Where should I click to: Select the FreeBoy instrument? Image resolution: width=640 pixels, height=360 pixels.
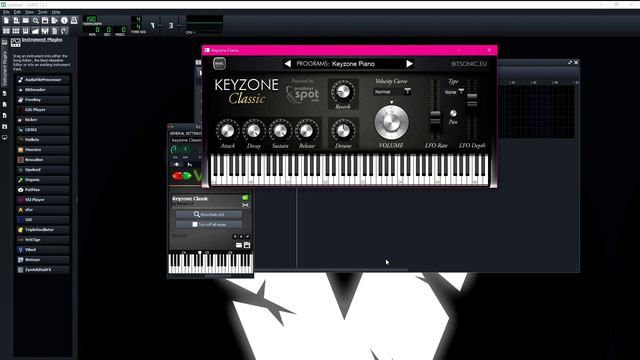pos(43,100)
